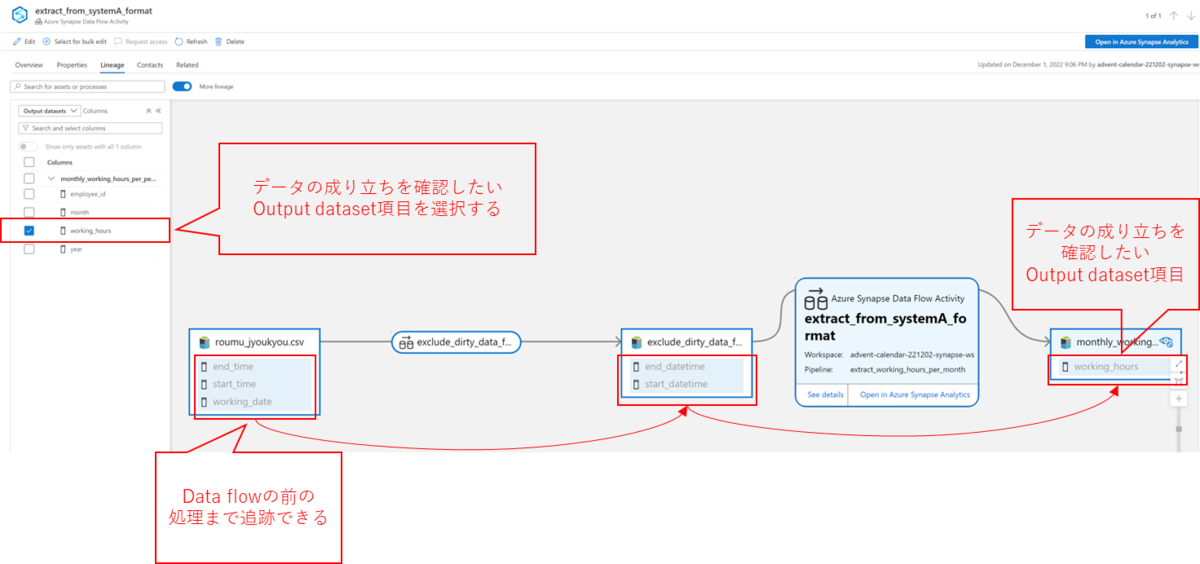
Task: Click See details link
Action: tap(825, 394)
